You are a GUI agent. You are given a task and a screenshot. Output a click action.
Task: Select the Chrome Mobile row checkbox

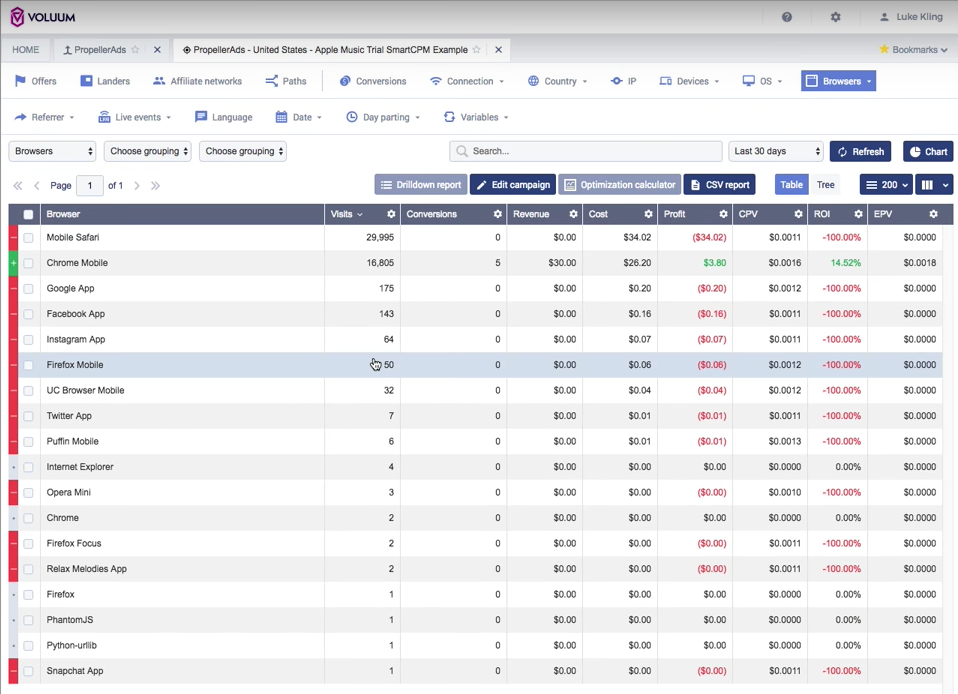(x=28, y=263)
